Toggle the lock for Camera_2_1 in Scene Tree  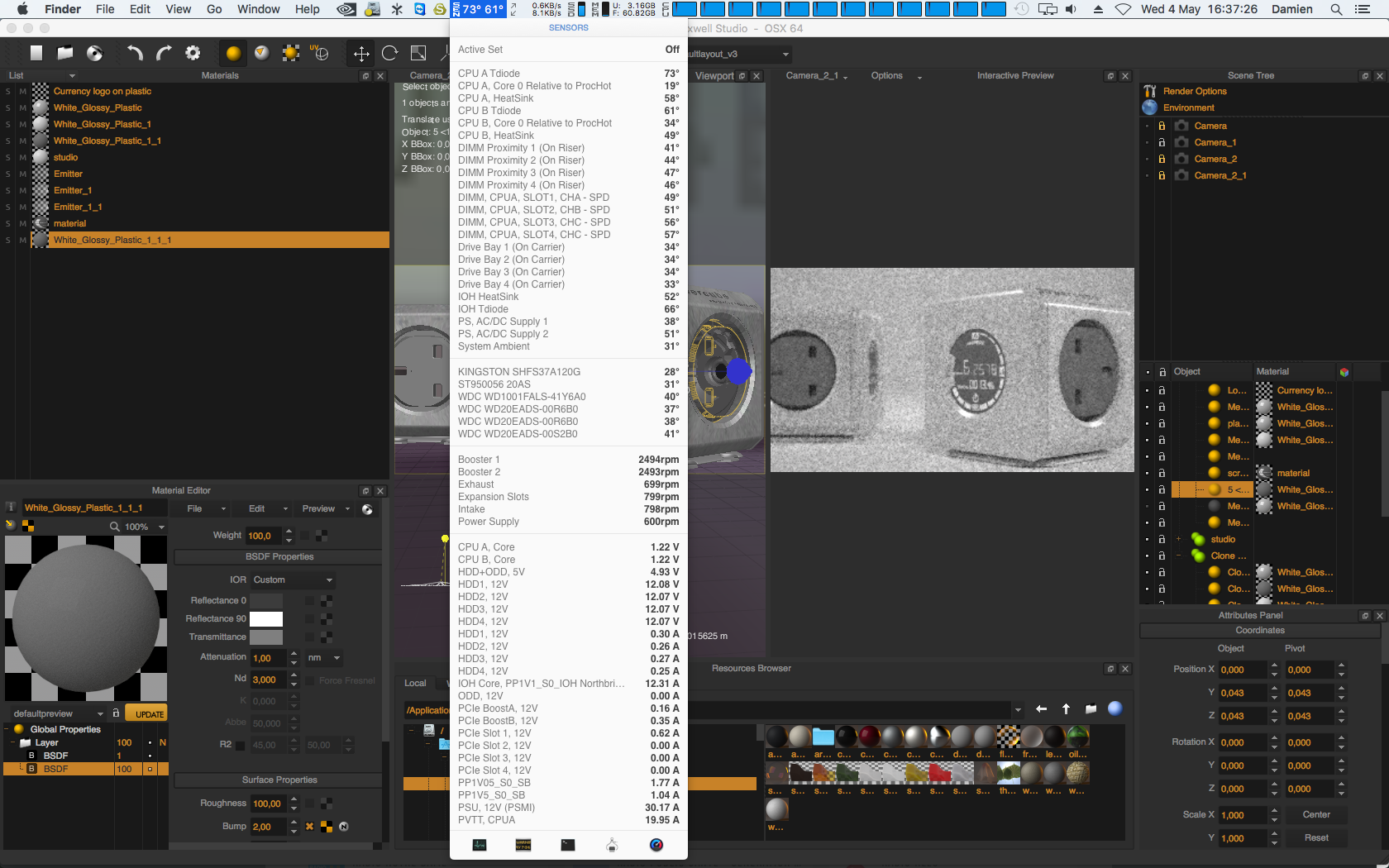pos(1162,175)
